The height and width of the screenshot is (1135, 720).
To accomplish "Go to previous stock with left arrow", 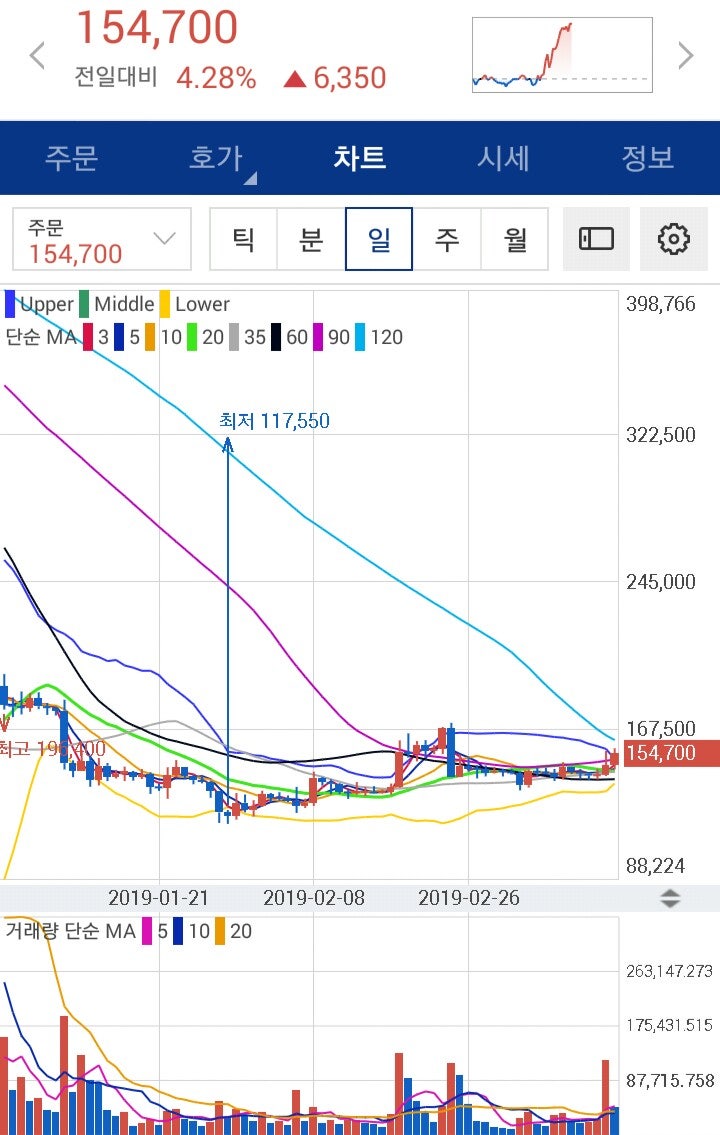I will point(37,56).
